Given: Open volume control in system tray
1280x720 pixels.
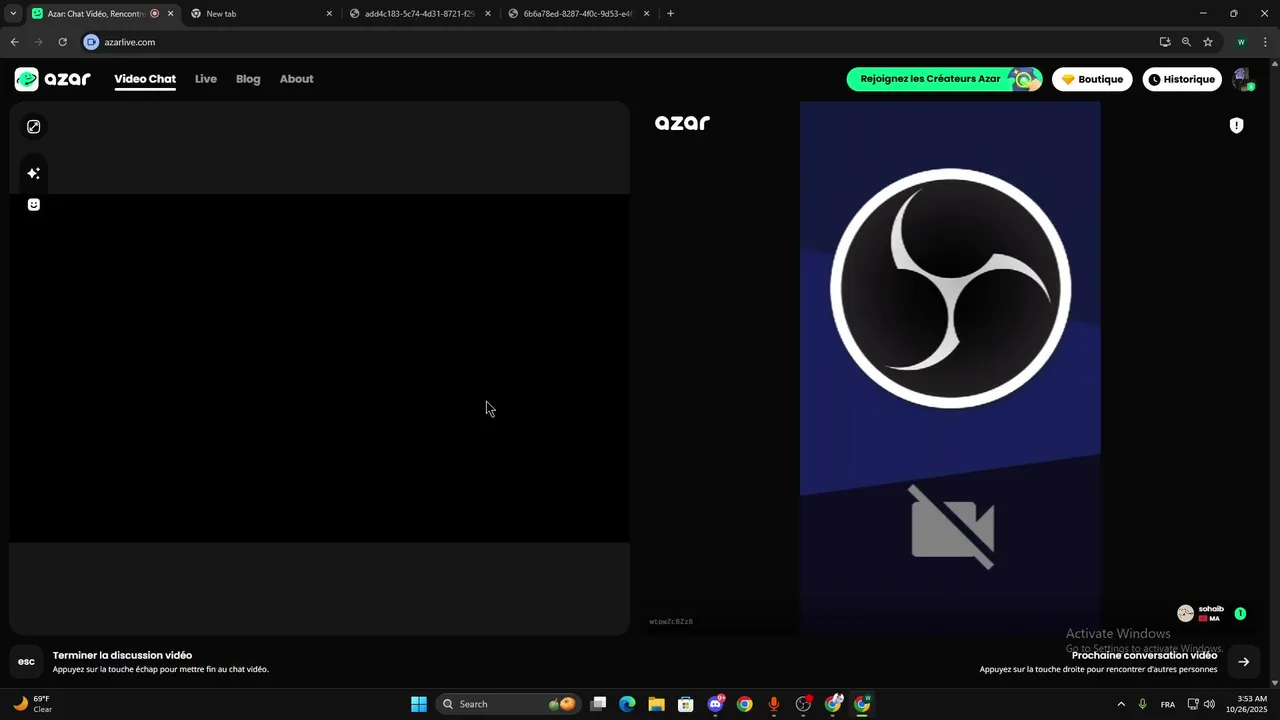Looking at the screenshot, I should (1210, 704).
